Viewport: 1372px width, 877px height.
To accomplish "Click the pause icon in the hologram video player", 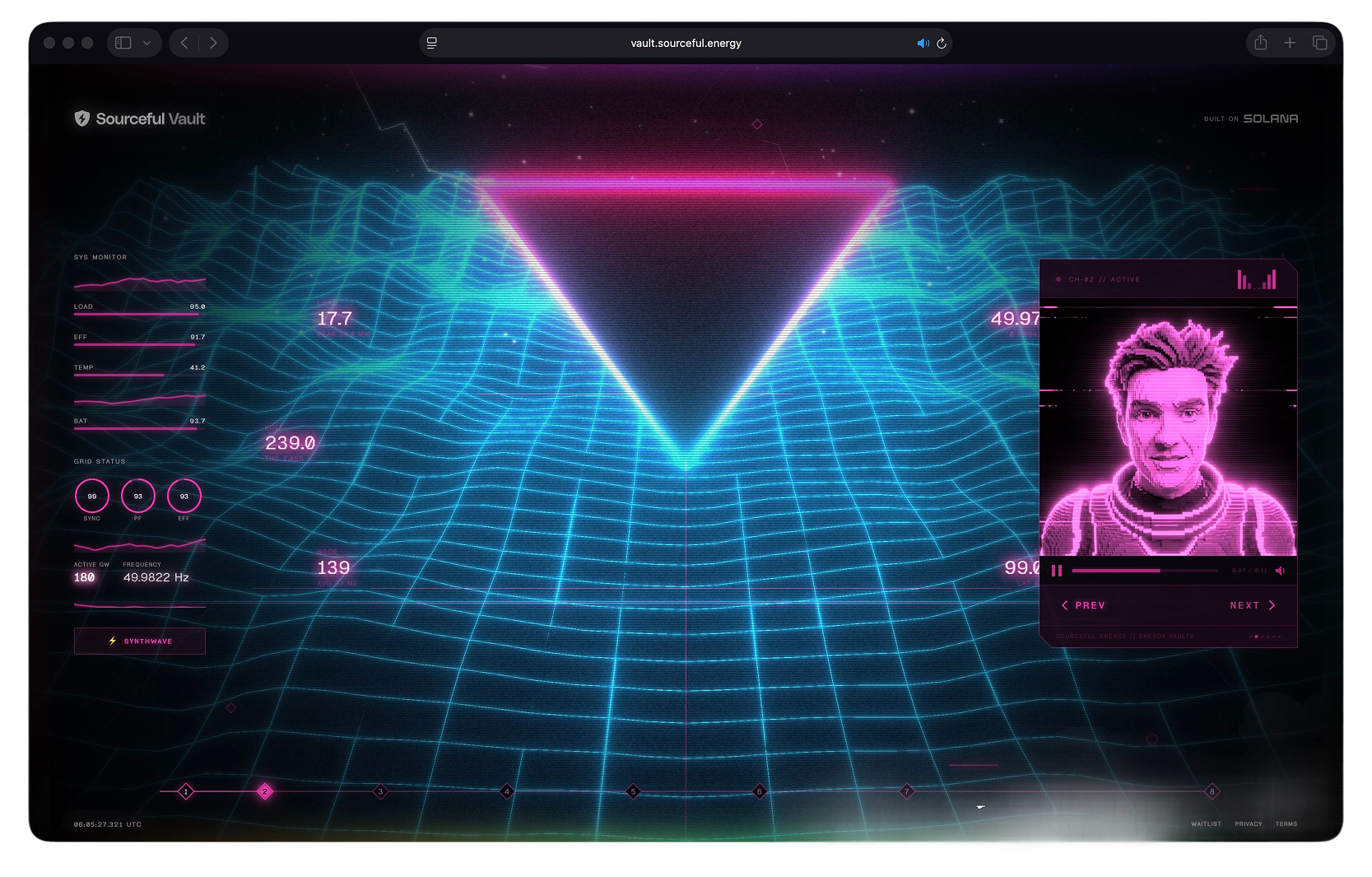I will tap(1057, 570).
